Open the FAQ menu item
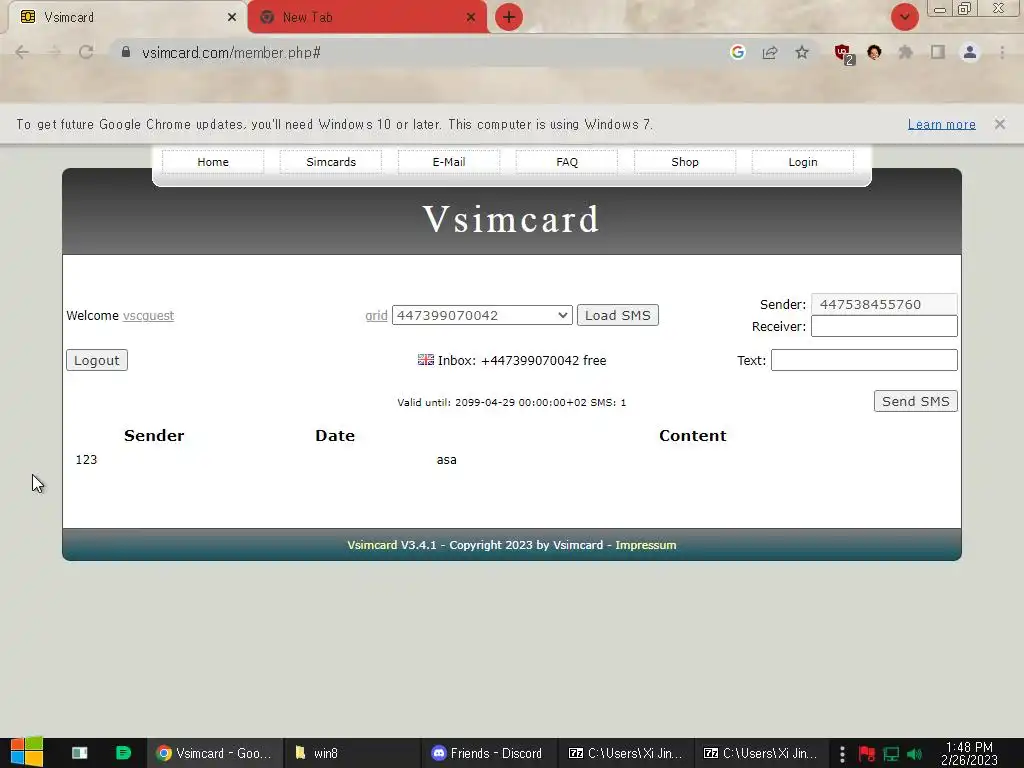The height and width of the screenshot is (768, 1024). point(567,162)
